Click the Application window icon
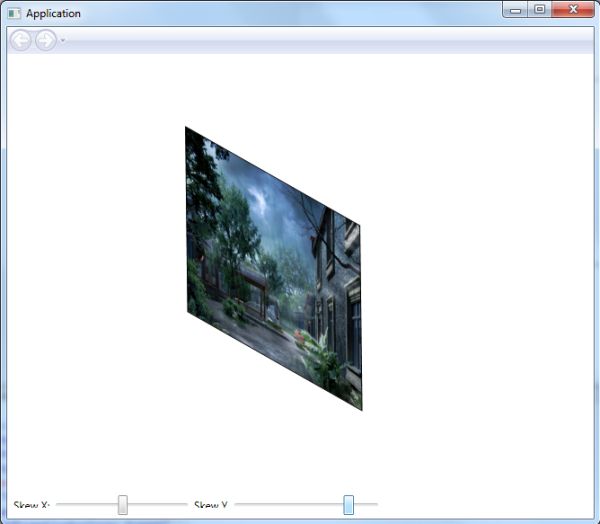600x524 pixels. click(x=14, y=14)
